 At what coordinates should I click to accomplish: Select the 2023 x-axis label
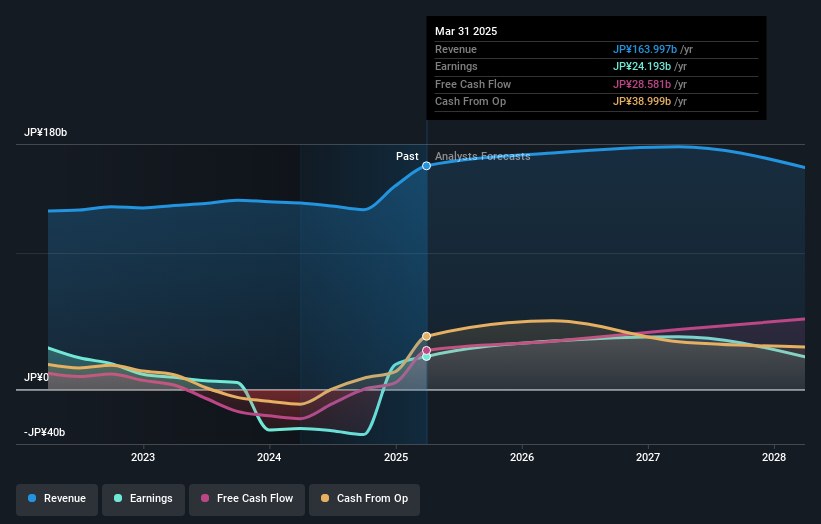143,457
